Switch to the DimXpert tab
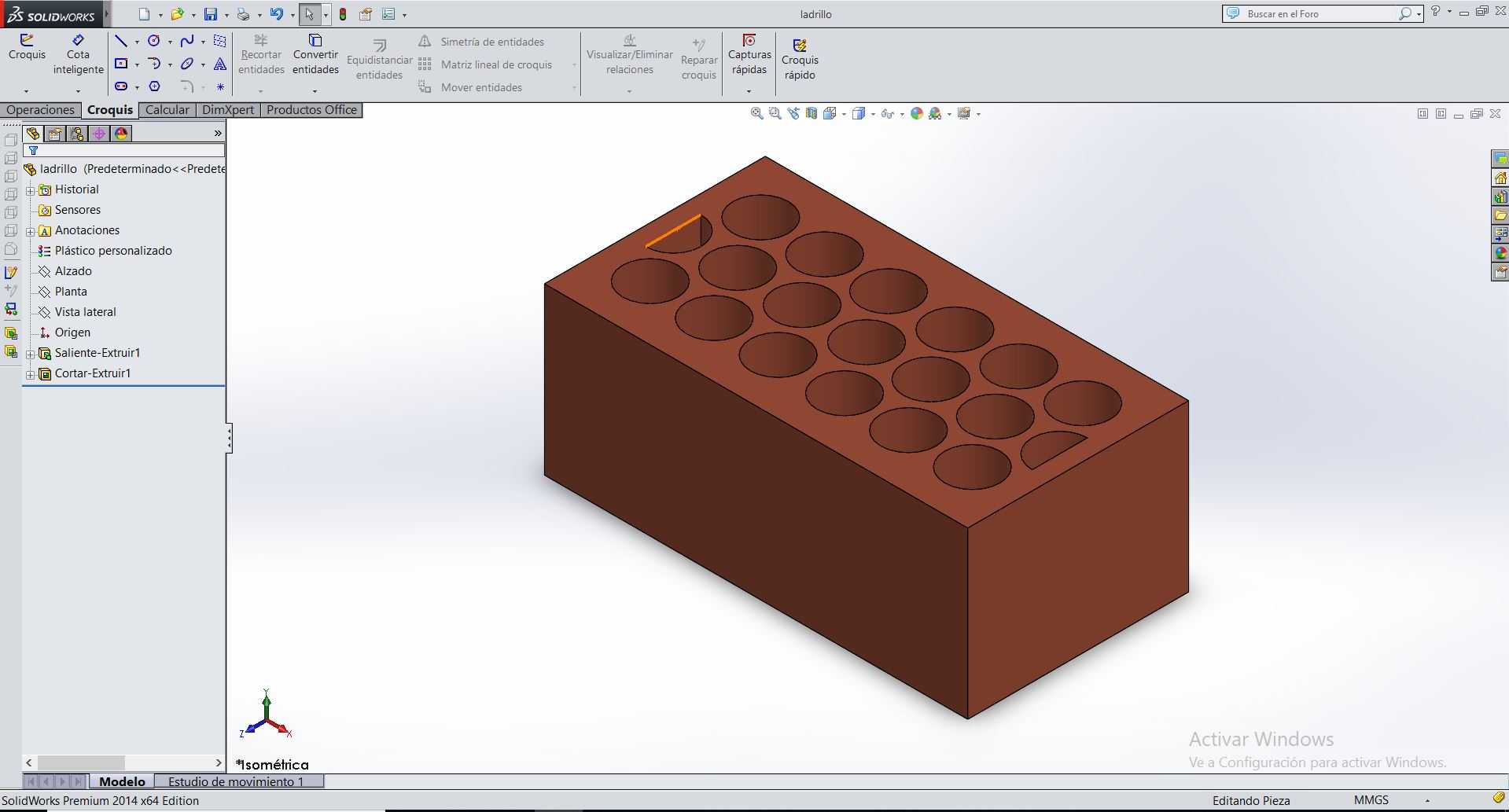Image resolution: width=1509 pixels, height=812 pixels. [x=228, y=110]
